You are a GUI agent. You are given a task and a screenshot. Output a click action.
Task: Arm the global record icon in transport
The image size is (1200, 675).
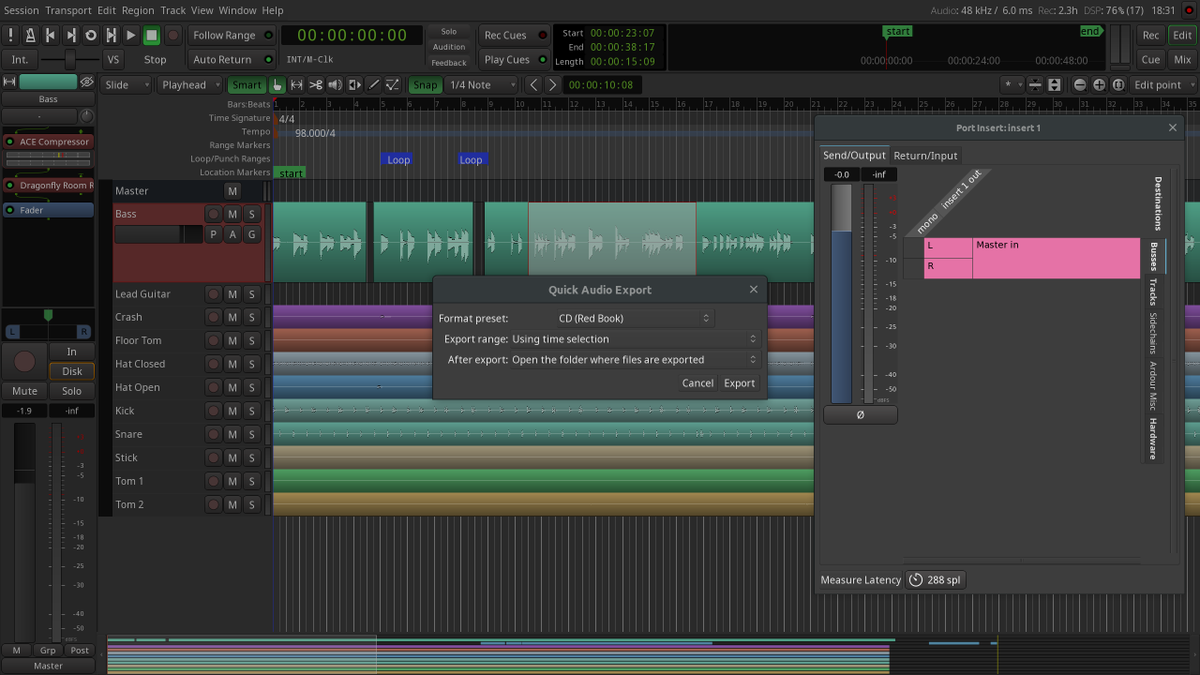[173, 35]
